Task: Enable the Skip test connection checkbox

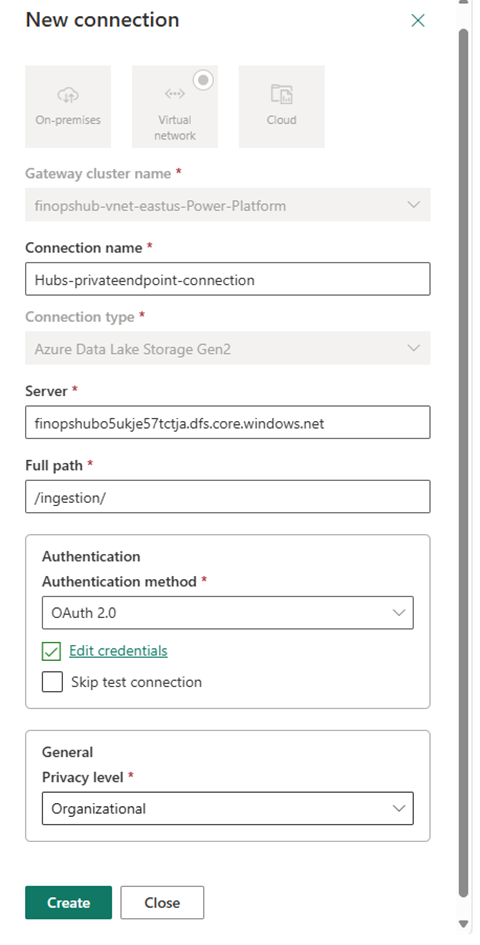Action: [x=52, y=682]
